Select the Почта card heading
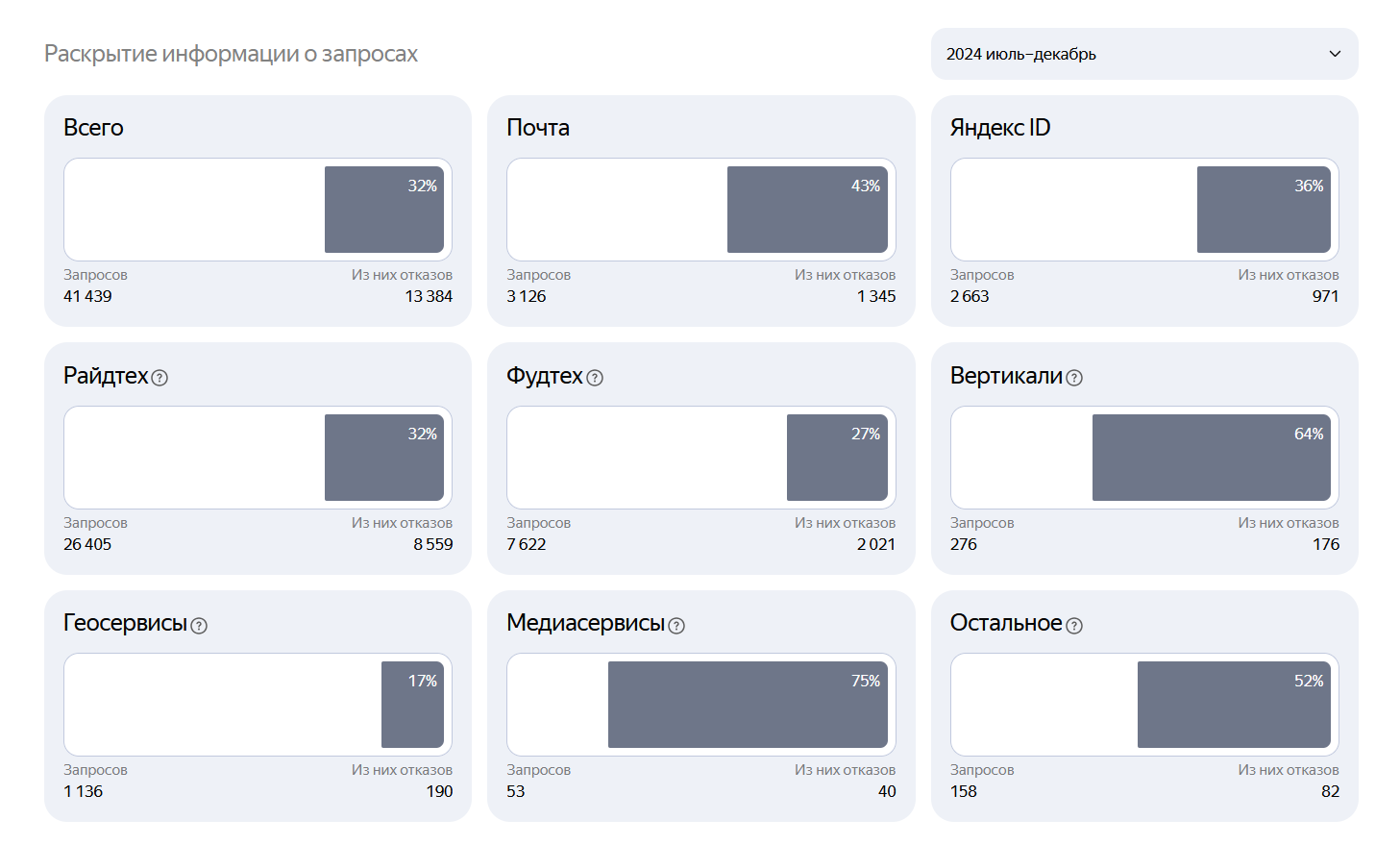 click(x=538, y=128)
